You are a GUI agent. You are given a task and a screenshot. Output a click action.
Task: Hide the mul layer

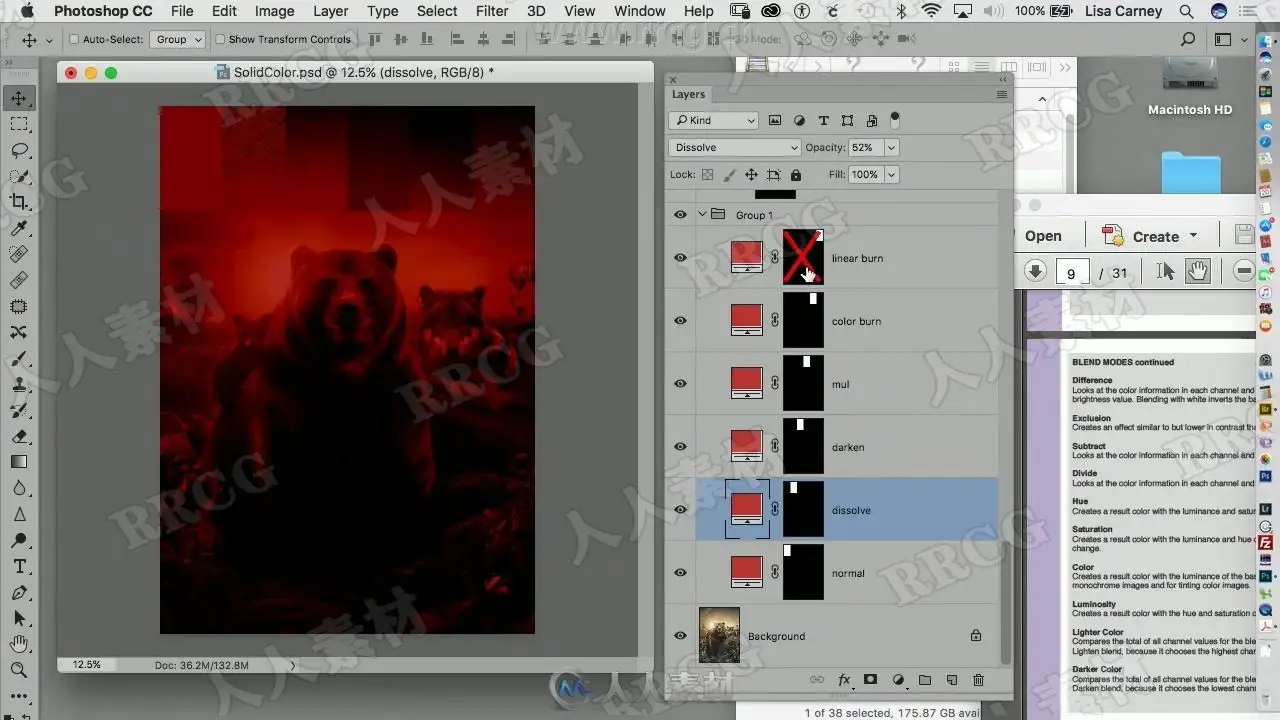point(681,384)
